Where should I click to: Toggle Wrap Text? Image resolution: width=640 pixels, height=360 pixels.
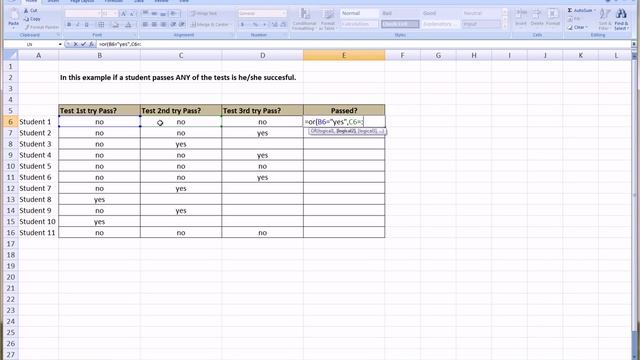[204, 13]
